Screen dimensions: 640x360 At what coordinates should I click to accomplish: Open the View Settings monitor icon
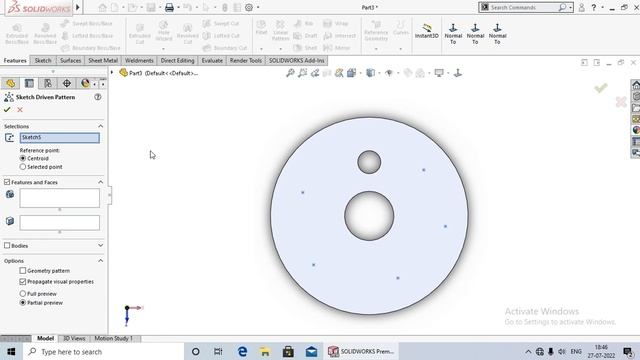point(439,73)
